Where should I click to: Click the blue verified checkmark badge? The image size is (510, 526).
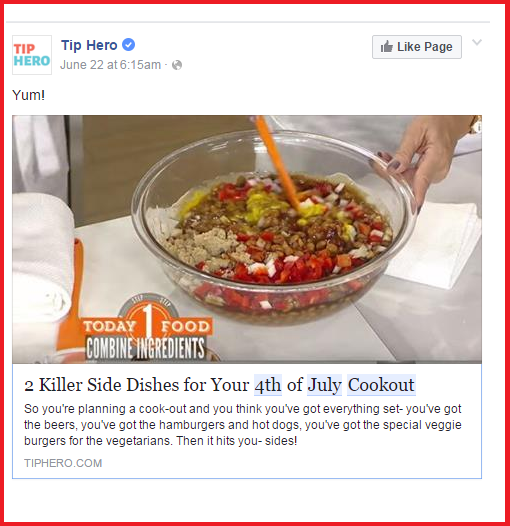[129, 45]
